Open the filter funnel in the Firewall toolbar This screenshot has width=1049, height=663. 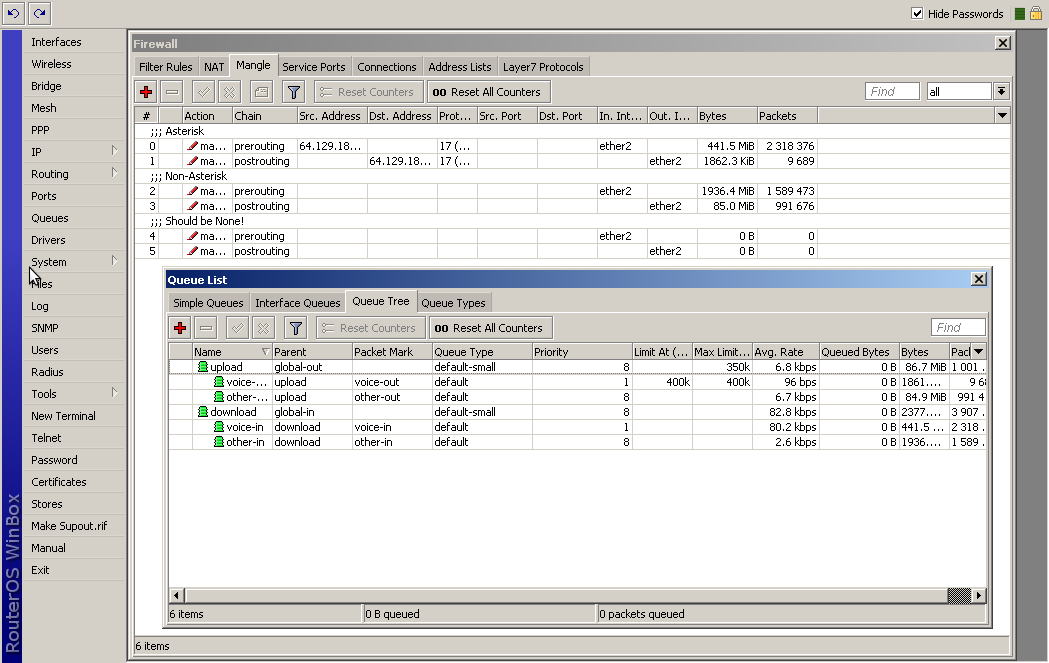(293, 92)
